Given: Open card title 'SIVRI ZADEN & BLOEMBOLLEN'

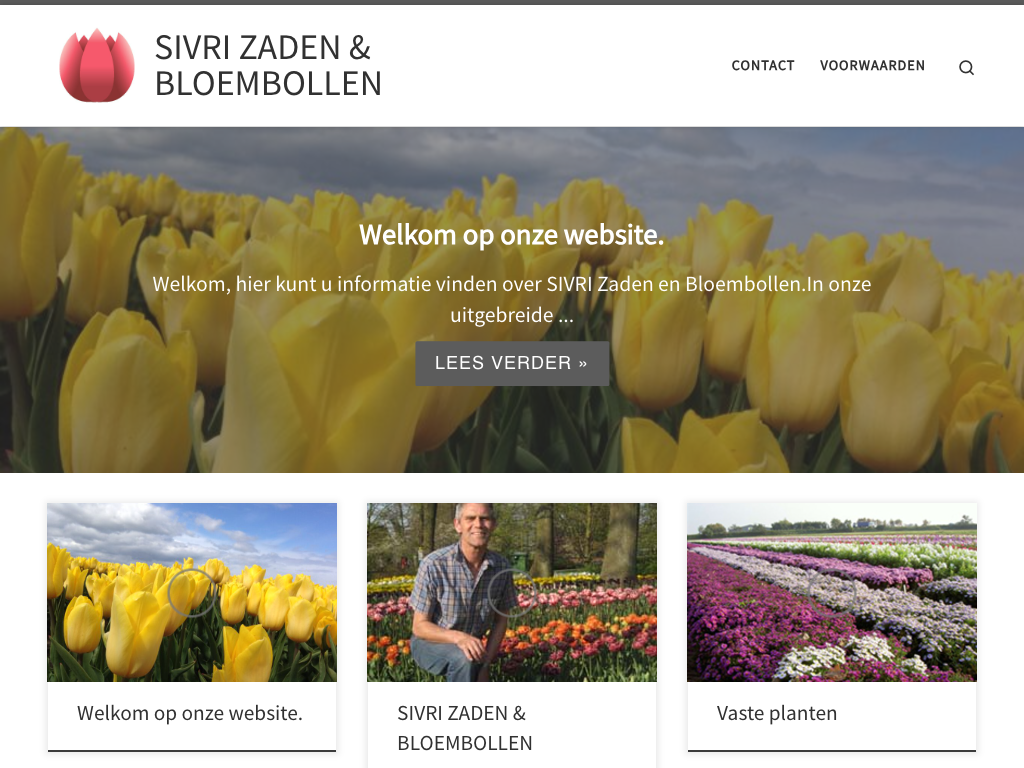Looking at the screenshot, I should 465,728.
